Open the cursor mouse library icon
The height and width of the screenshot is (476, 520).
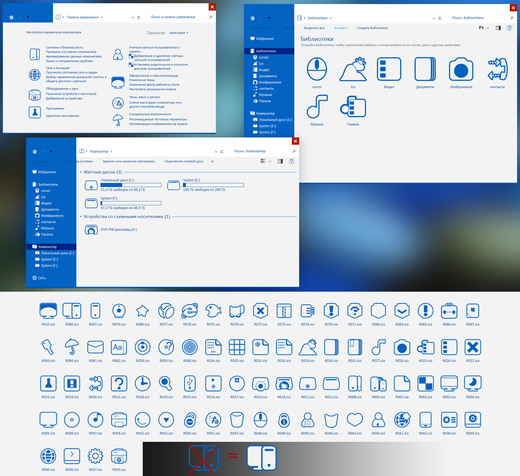pos(317,69)
